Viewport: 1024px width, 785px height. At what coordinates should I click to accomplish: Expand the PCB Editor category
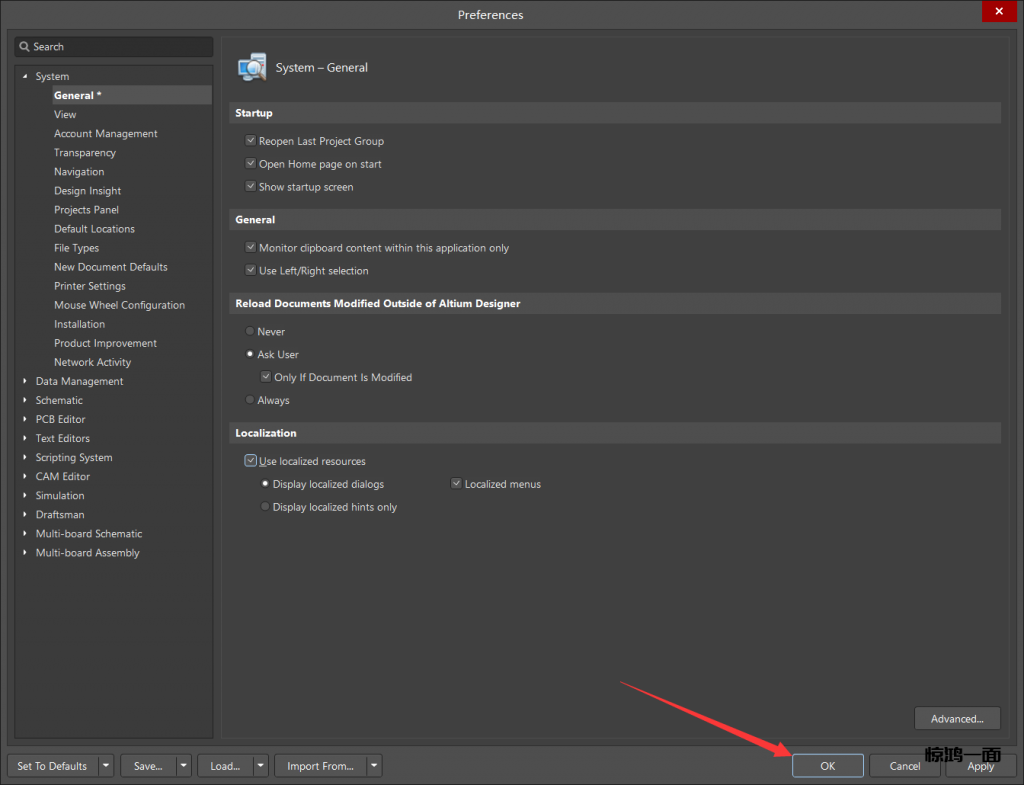(x=25, y=419)
